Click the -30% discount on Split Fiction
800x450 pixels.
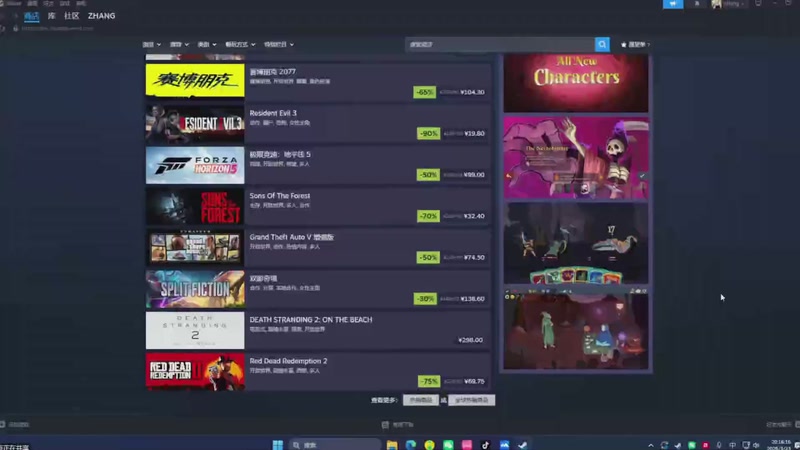coord(424,299)
